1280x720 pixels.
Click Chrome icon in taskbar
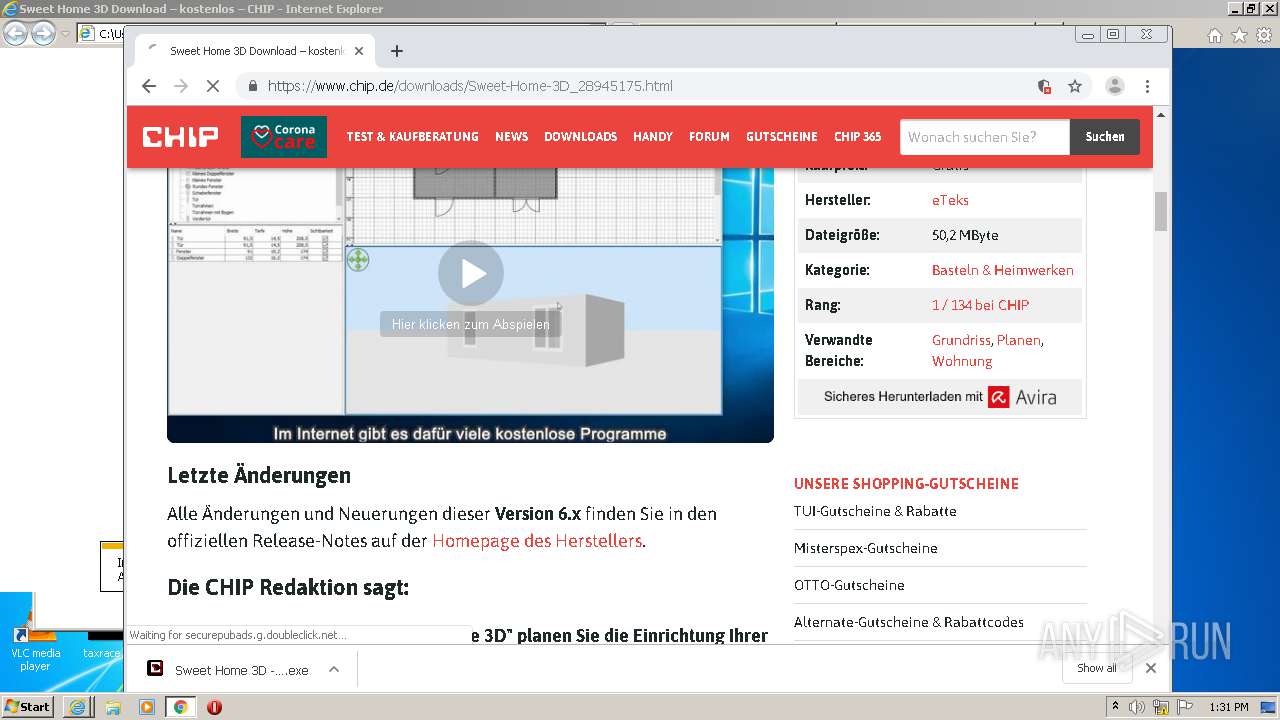(181, 707)
